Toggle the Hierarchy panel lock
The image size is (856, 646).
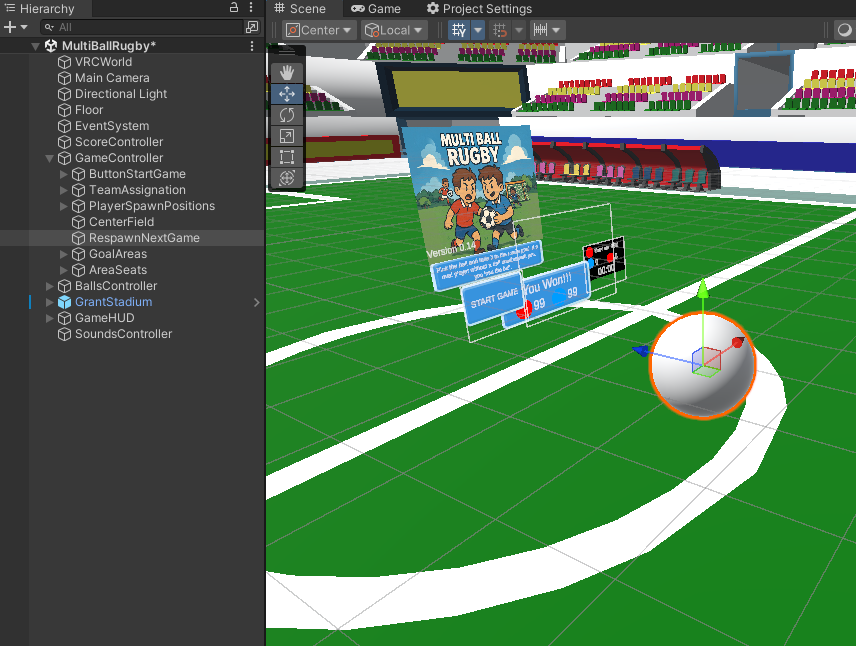click(x=234, y=8)
